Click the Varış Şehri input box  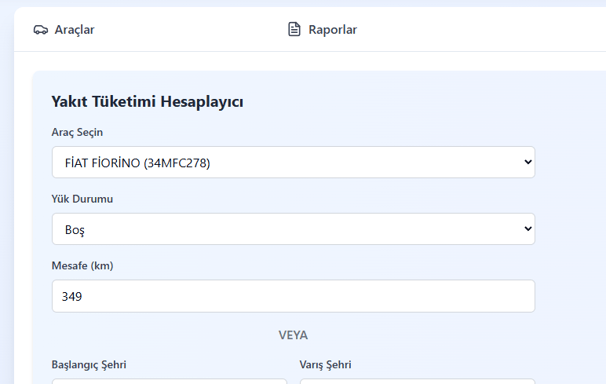pos(417,381)
